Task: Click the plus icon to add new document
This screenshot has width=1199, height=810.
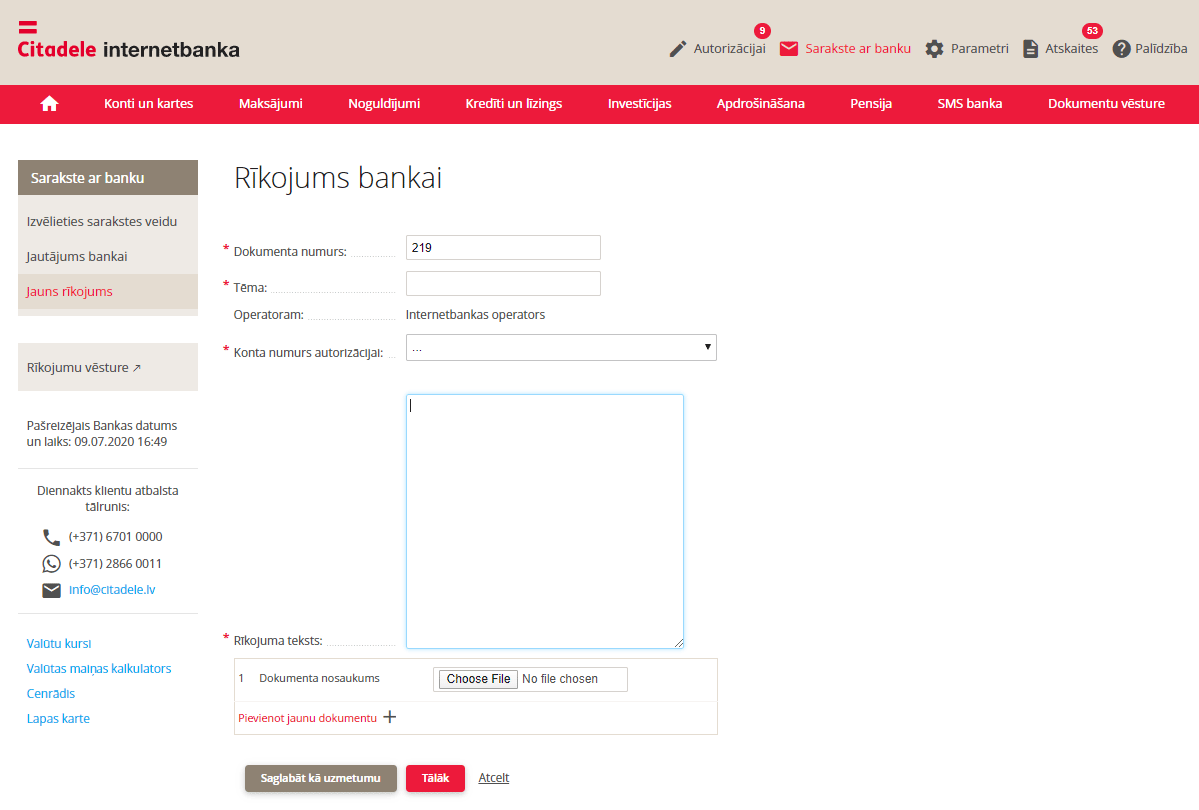Action: point(390,717)
